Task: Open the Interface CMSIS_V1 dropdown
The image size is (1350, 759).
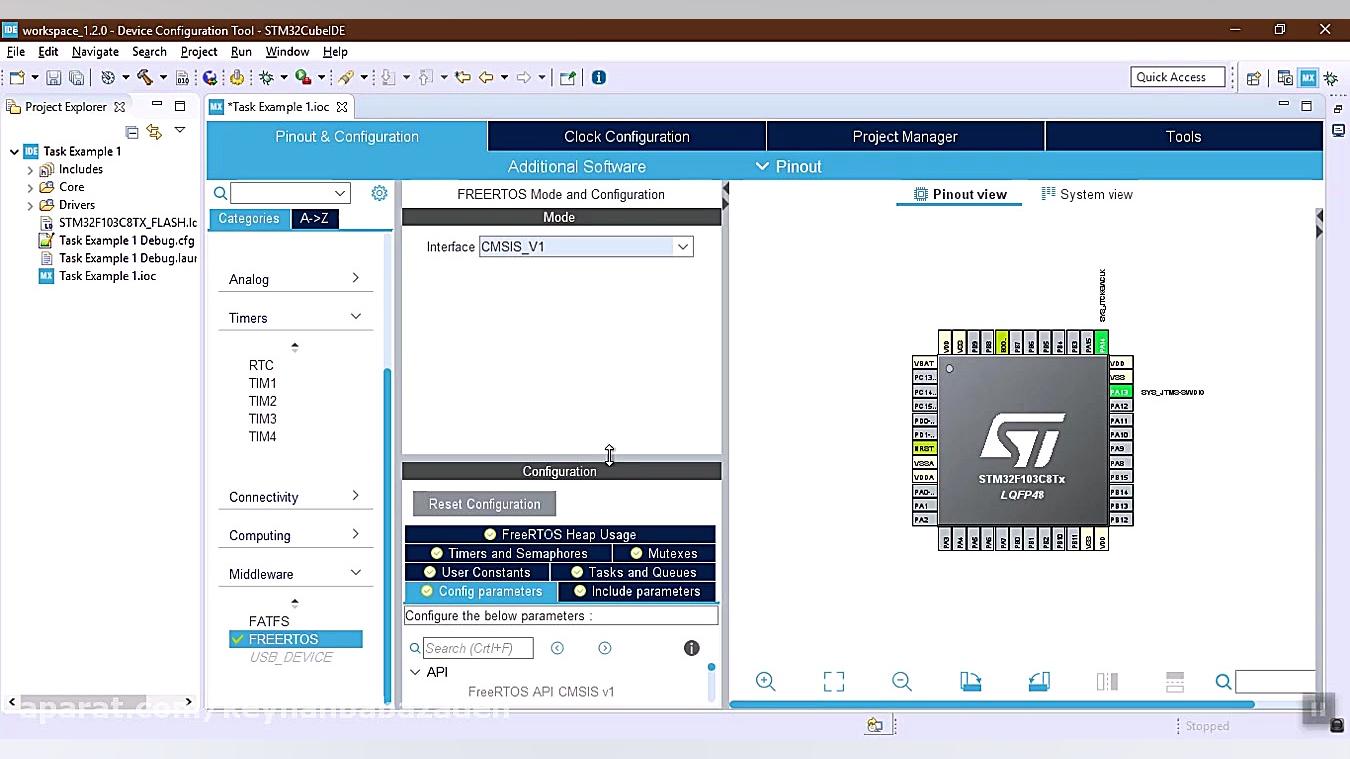Action: (683, 246)
